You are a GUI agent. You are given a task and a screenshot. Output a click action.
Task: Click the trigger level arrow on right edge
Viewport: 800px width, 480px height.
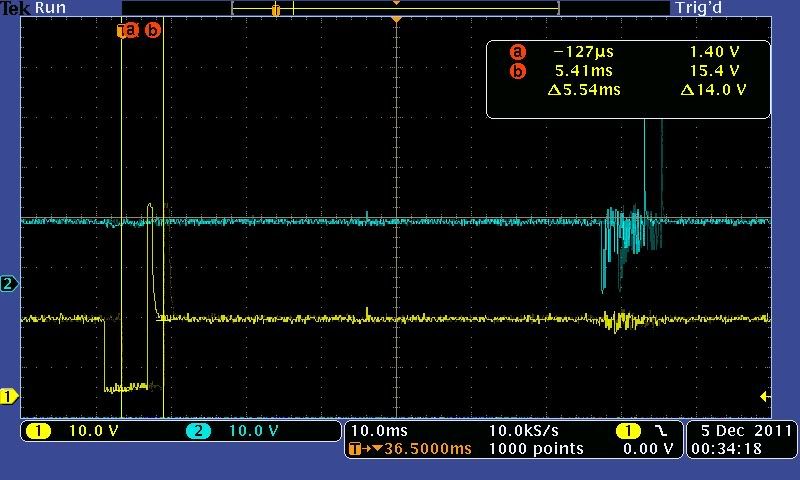[x=765, y=397]
